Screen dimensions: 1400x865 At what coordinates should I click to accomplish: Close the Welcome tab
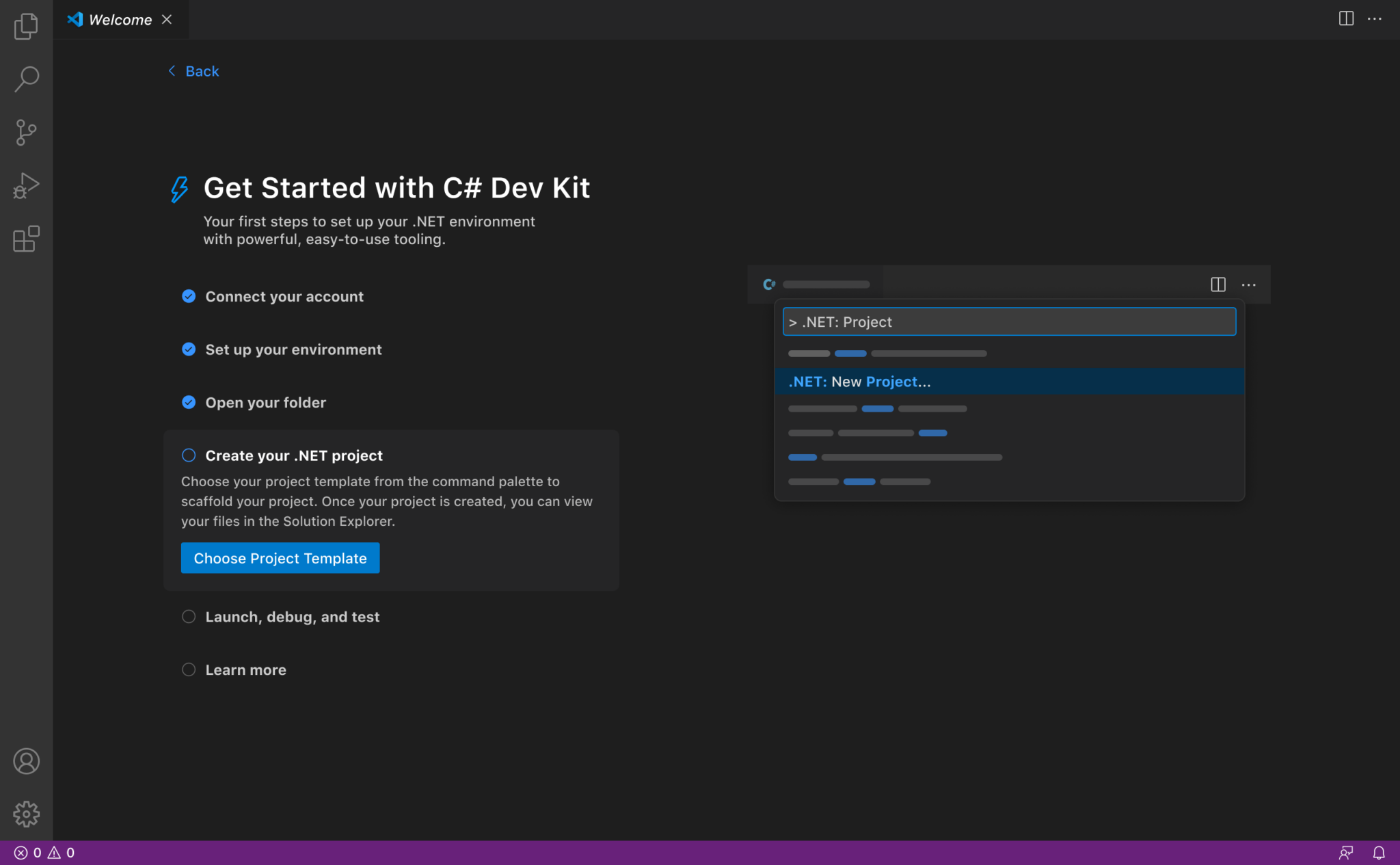pos(167,20)
